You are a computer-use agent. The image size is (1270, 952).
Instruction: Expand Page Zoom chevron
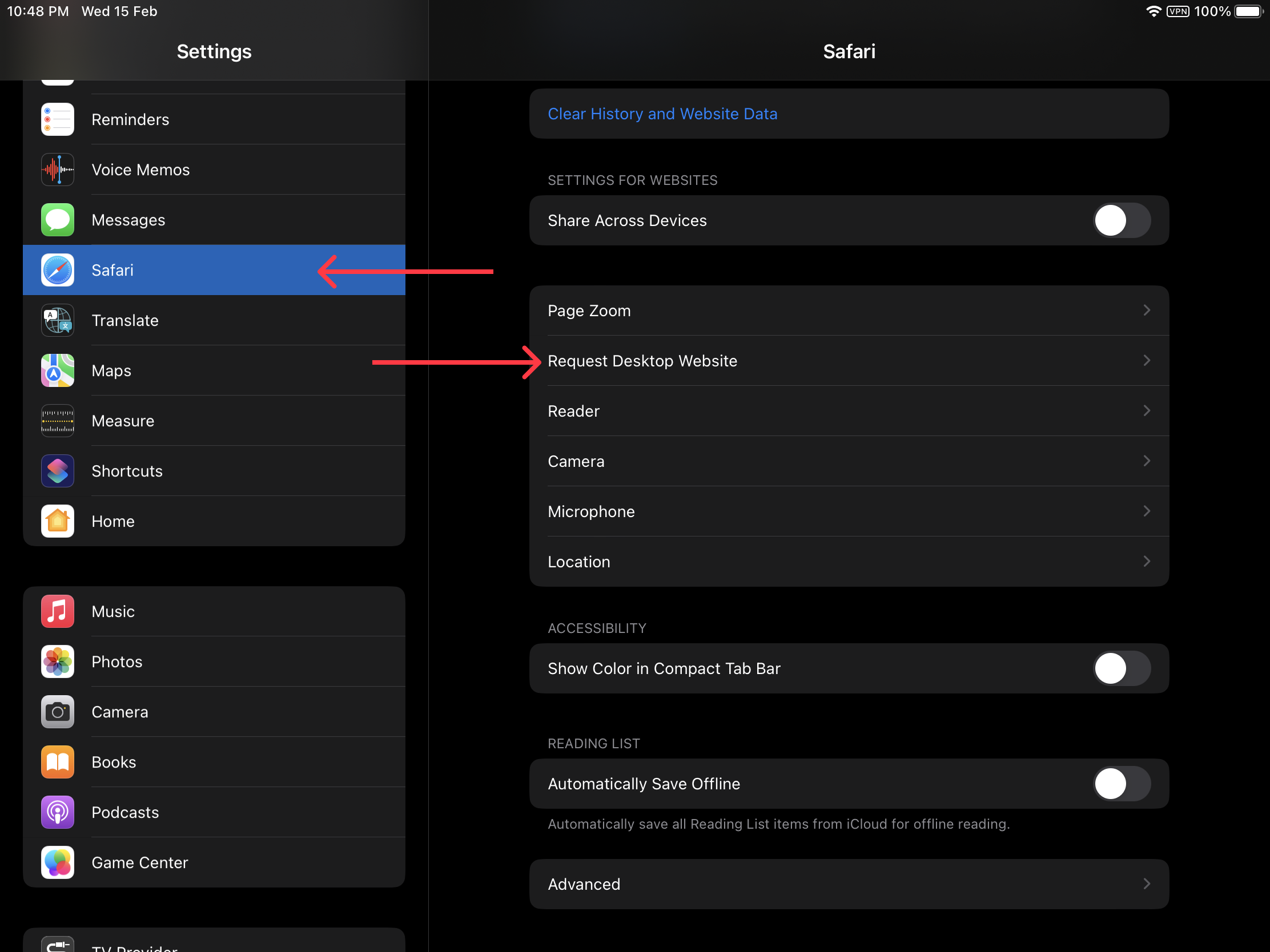[x=1146, y=310]
